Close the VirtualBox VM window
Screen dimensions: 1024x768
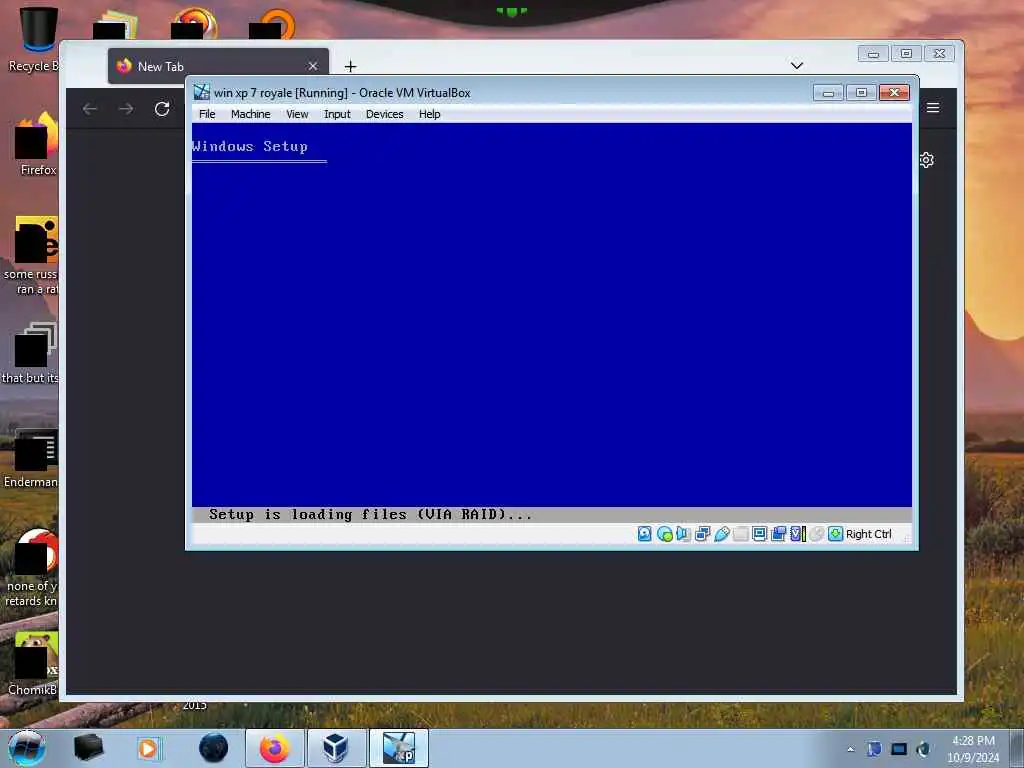(x=894, y=93)
